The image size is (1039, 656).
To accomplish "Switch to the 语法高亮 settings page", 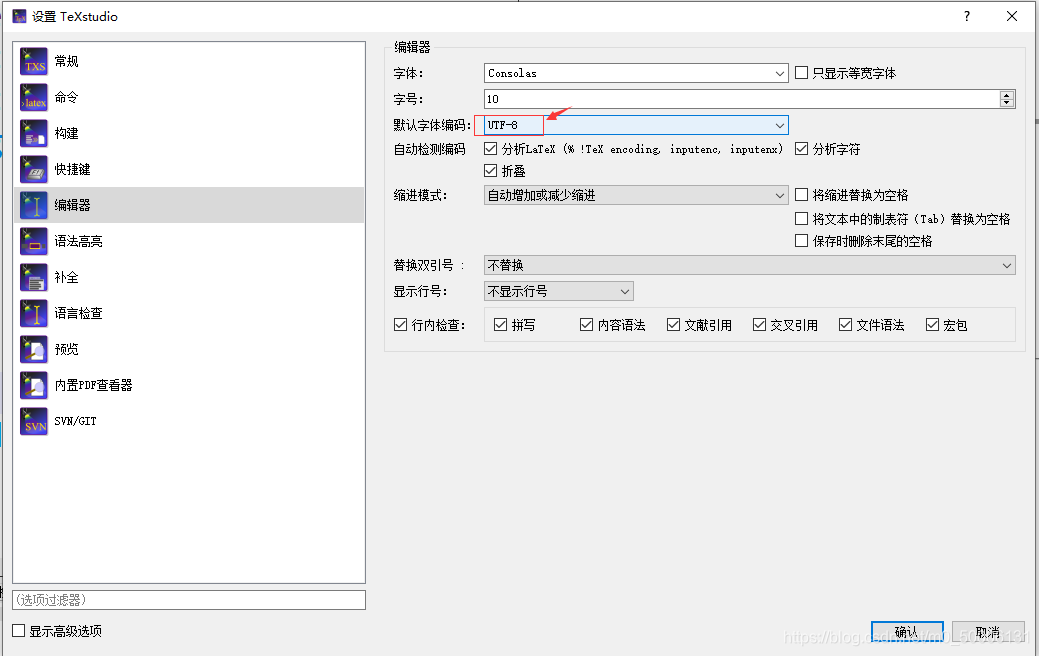I will click(x=189, y=241).
